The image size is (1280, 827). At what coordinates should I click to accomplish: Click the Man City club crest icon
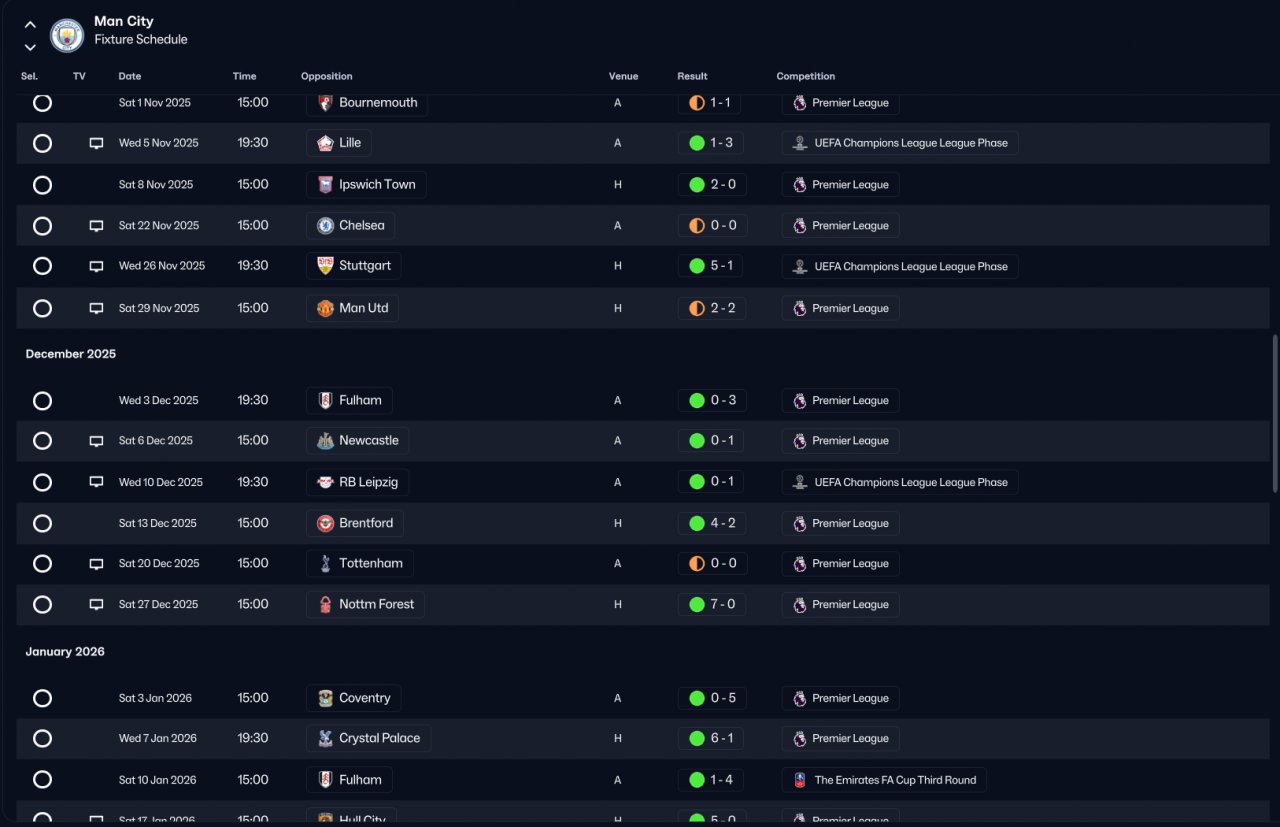(x=67, y=35)
